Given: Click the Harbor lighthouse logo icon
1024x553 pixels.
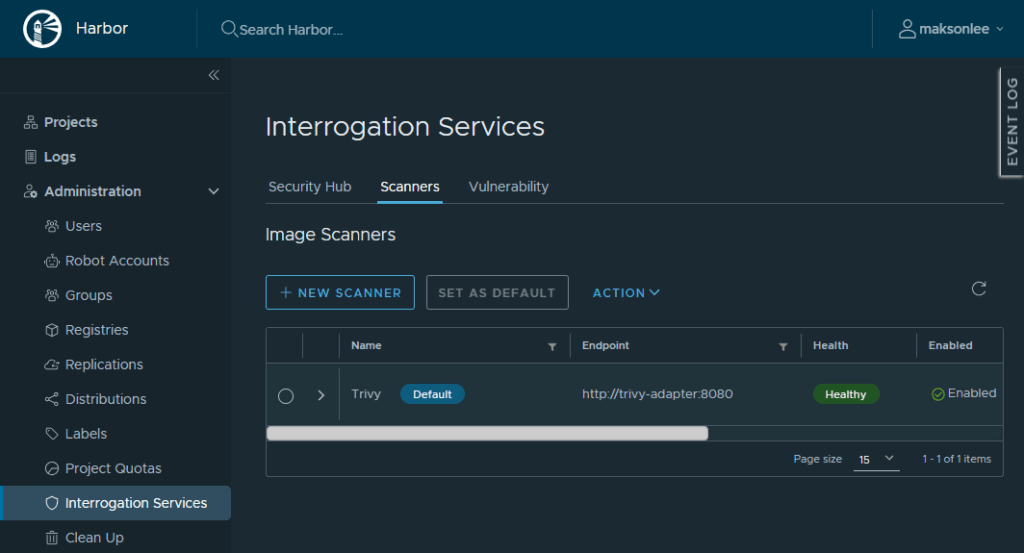Looking at the screenshot, I should pyautogui.click(x=41, y=29).
